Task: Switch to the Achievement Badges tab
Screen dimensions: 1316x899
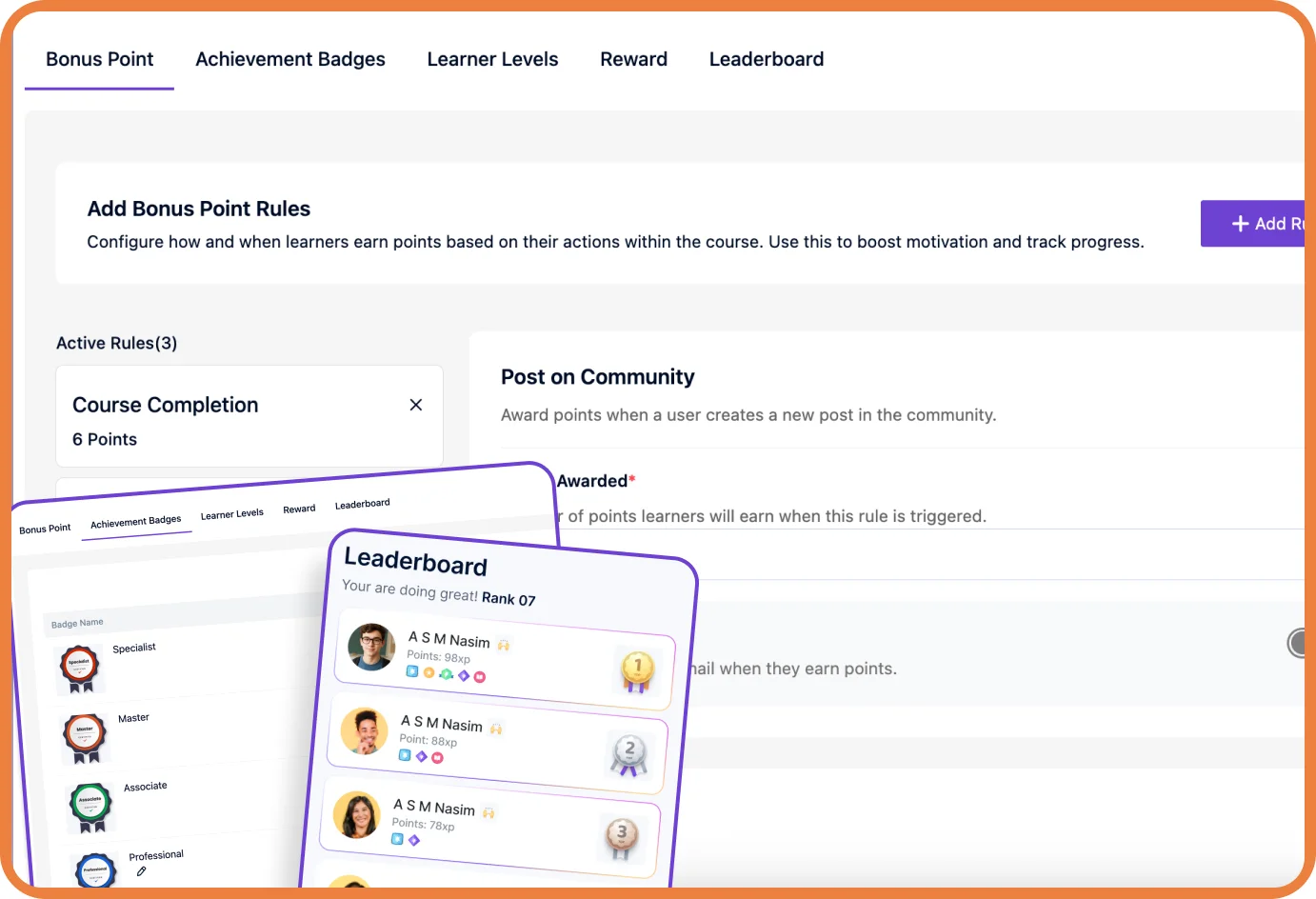Action: pyautogui.click(x=289, y=59)
